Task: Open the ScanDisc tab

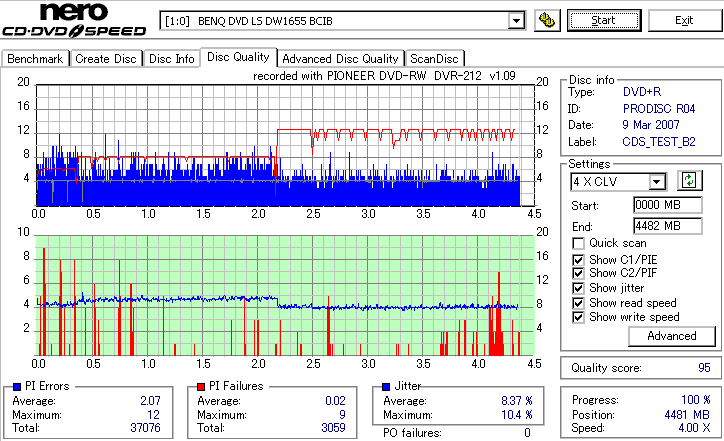Action: (434, 59)
